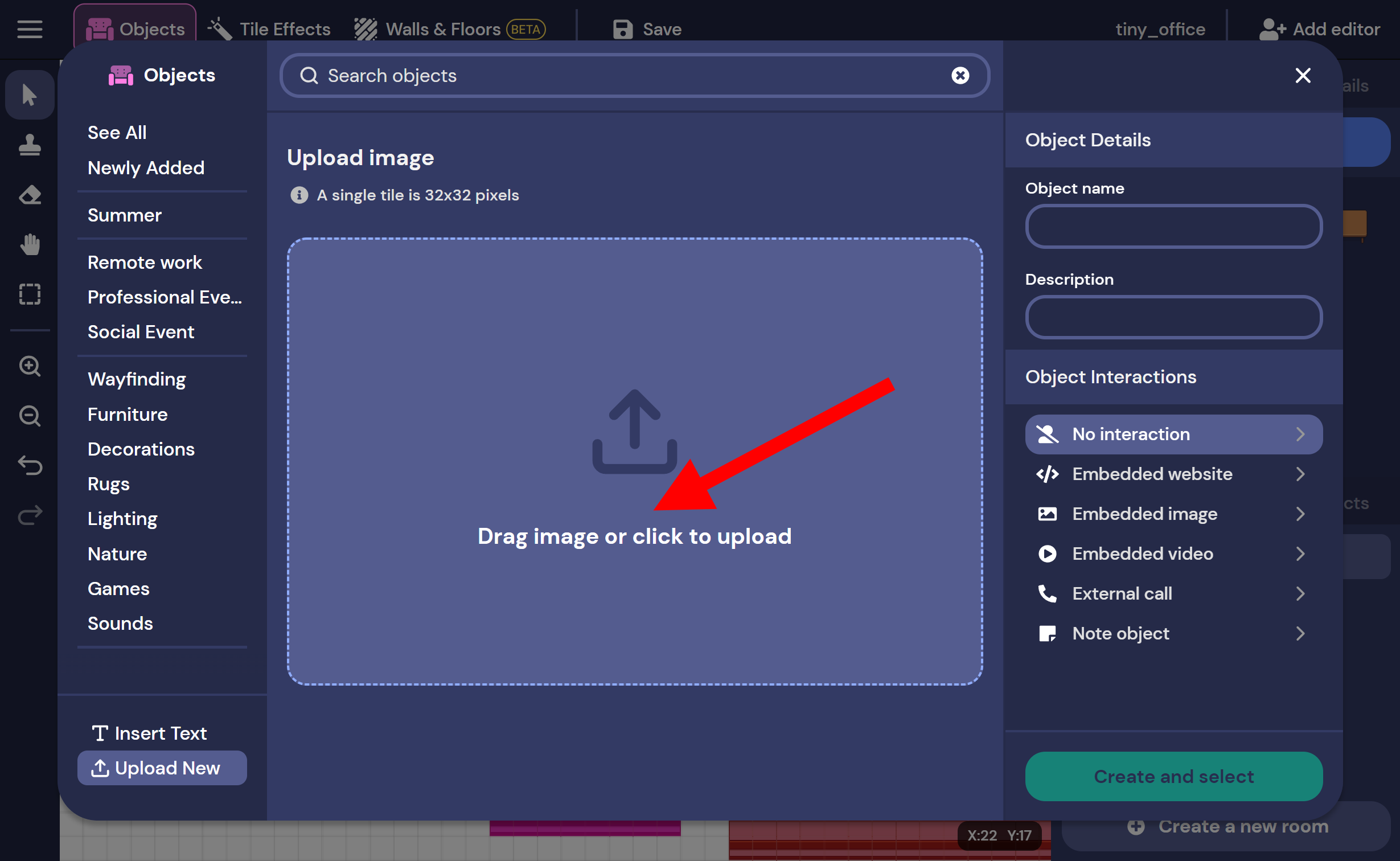Select the box selection tool
The height and width of the screenshot is (861, 1400).
pyautogui.click(x=30, y=294)
